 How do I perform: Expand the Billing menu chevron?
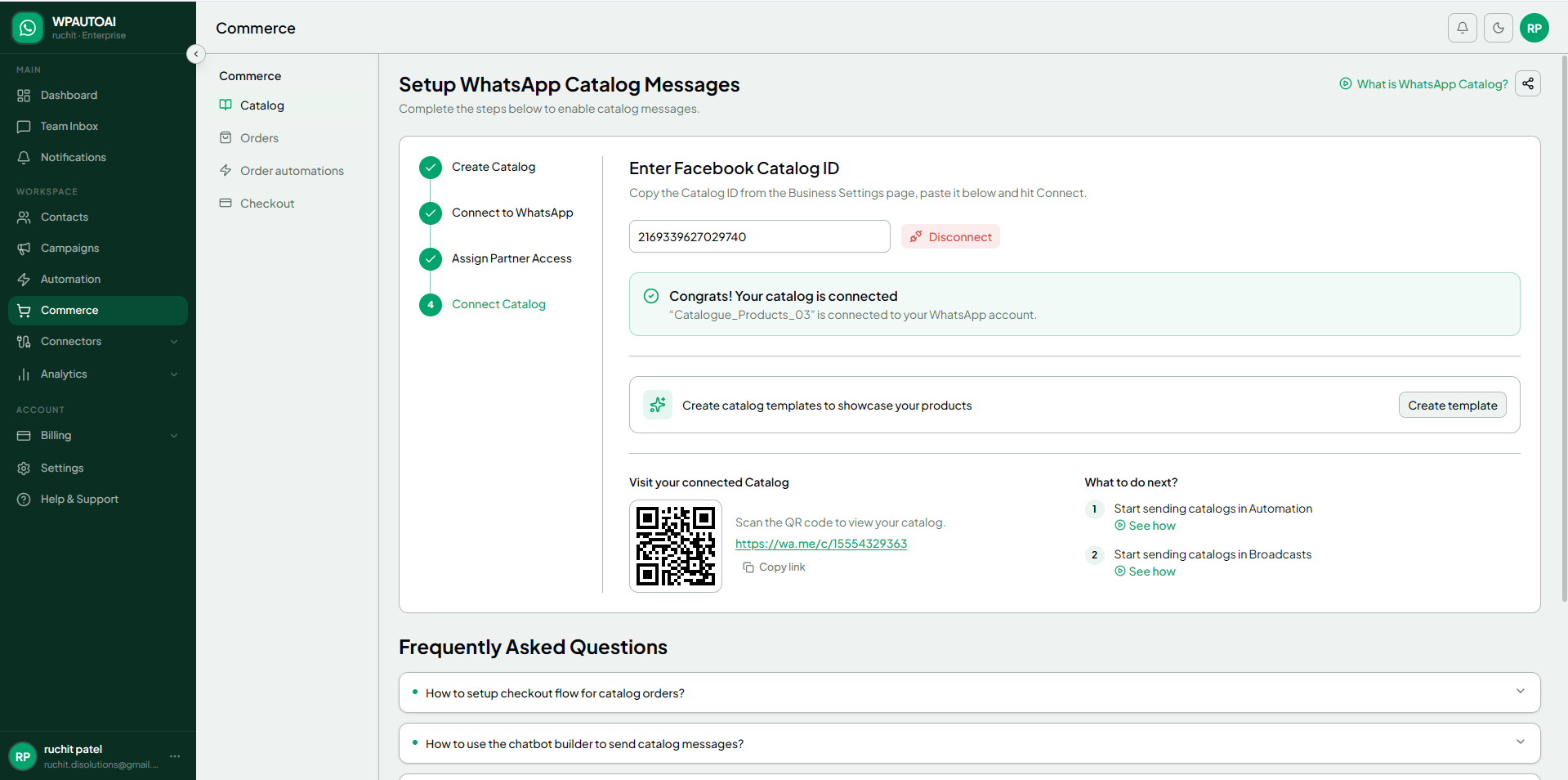coord(174,436)
